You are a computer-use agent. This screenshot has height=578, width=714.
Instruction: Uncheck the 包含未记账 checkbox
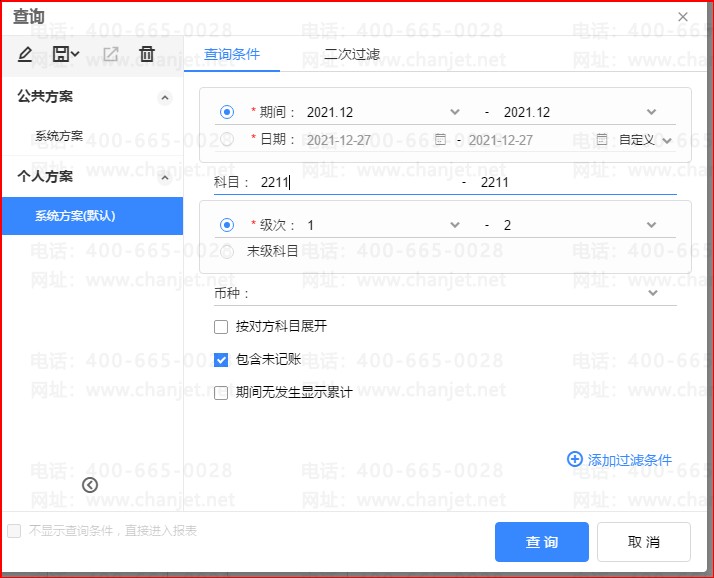click(x=222, y=359)
